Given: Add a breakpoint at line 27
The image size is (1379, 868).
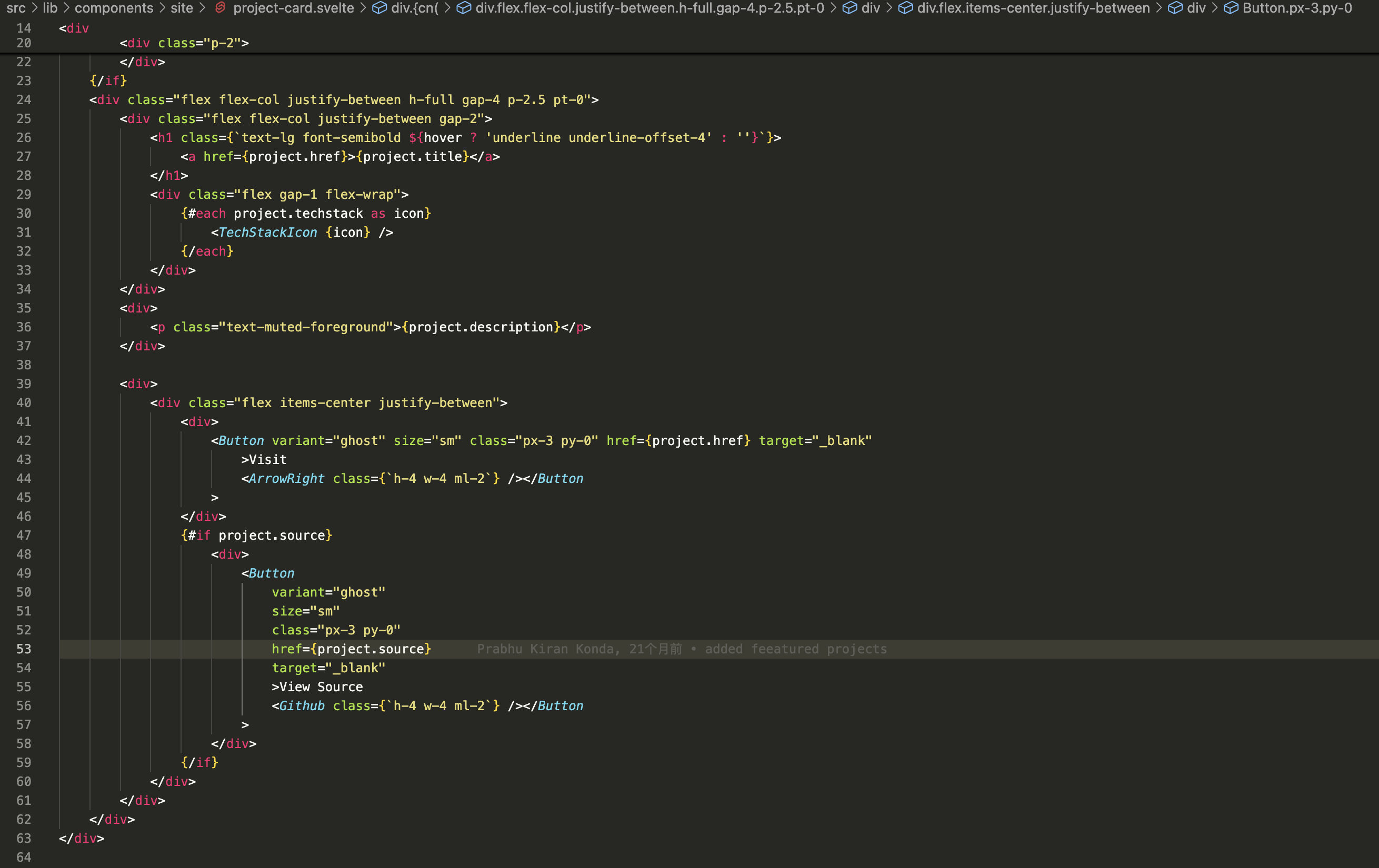Looking at the screenshot, I should [8, 156].
